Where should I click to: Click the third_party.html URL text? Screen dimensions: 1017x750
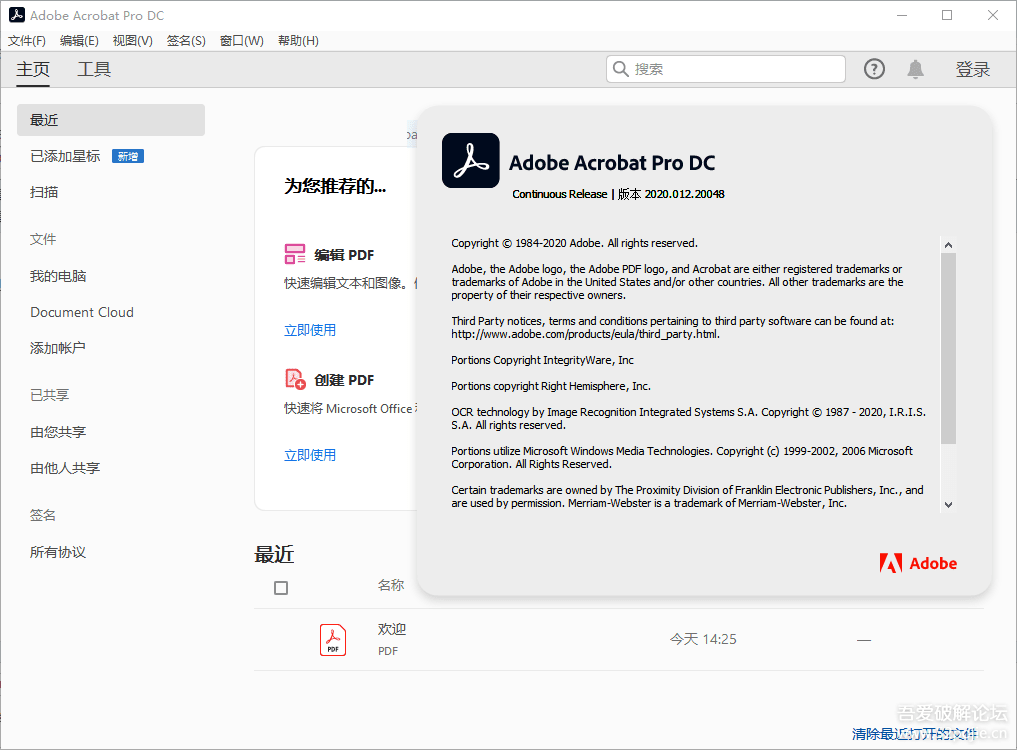point(585,334)
